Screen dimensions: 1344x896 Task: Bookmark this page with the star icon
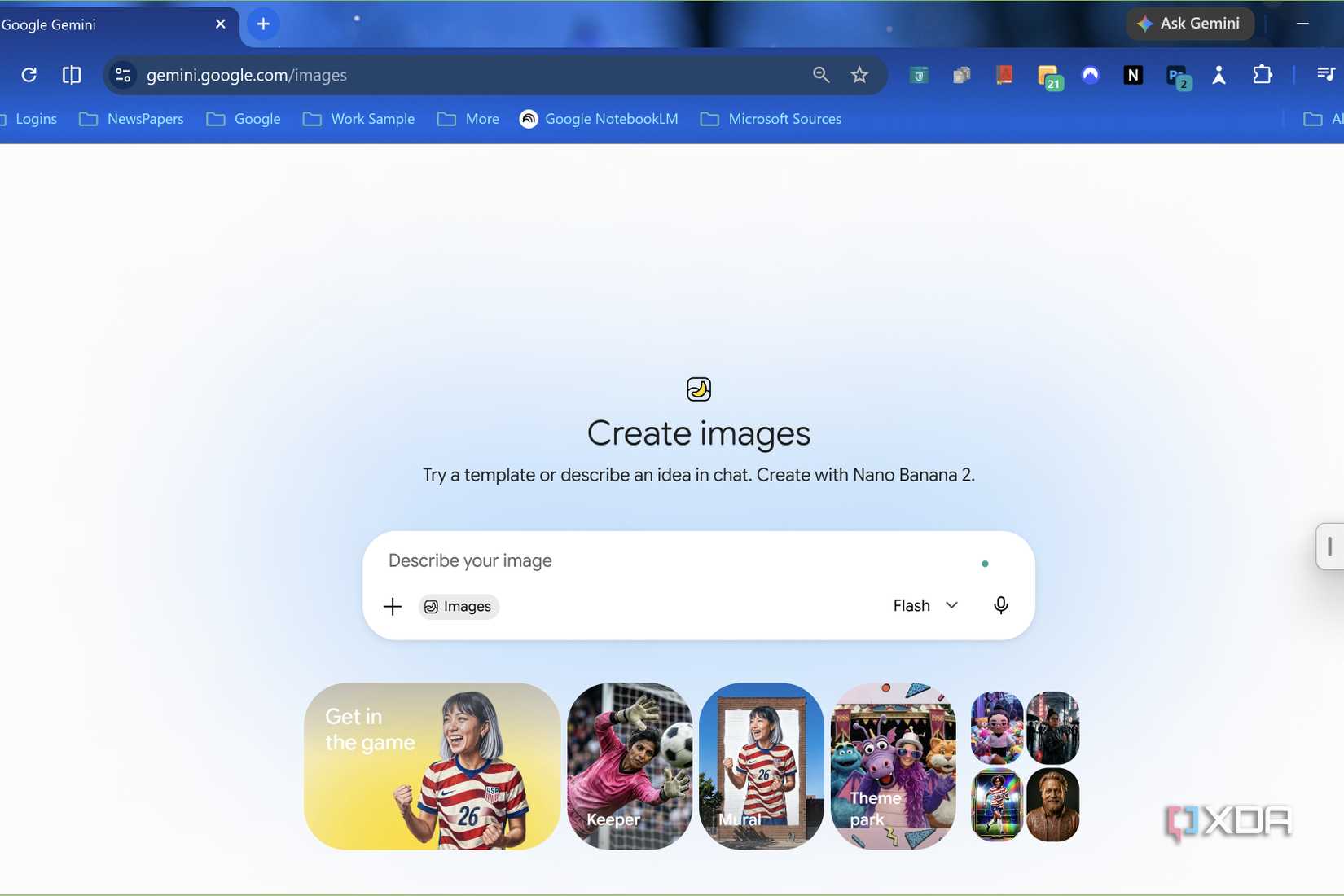[859, 75]
